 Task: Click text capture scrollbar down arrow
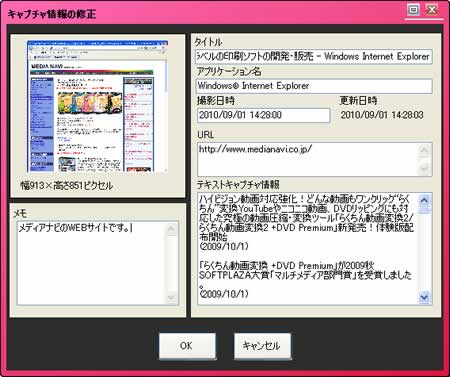(424, 297)
